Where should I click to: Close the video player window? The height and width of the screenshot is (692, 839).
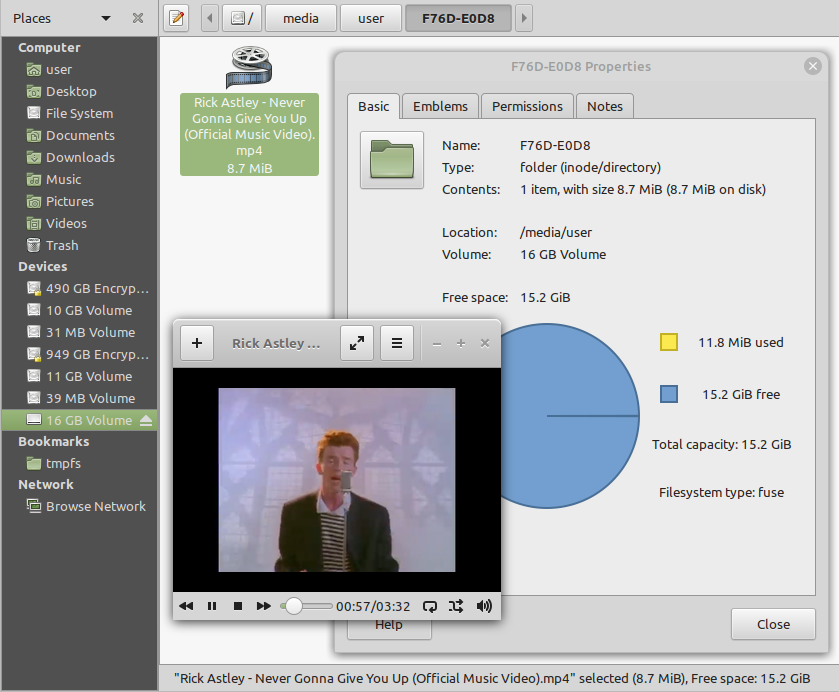click(485, 344)
